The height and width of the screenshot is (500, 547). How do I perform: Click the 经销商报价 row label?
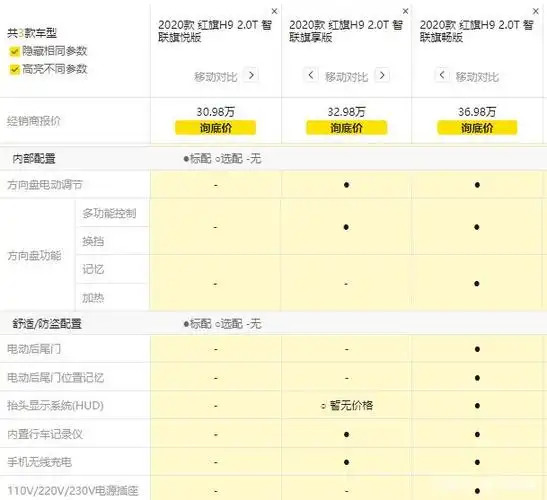pyautogui.click(x=34, y=121)
